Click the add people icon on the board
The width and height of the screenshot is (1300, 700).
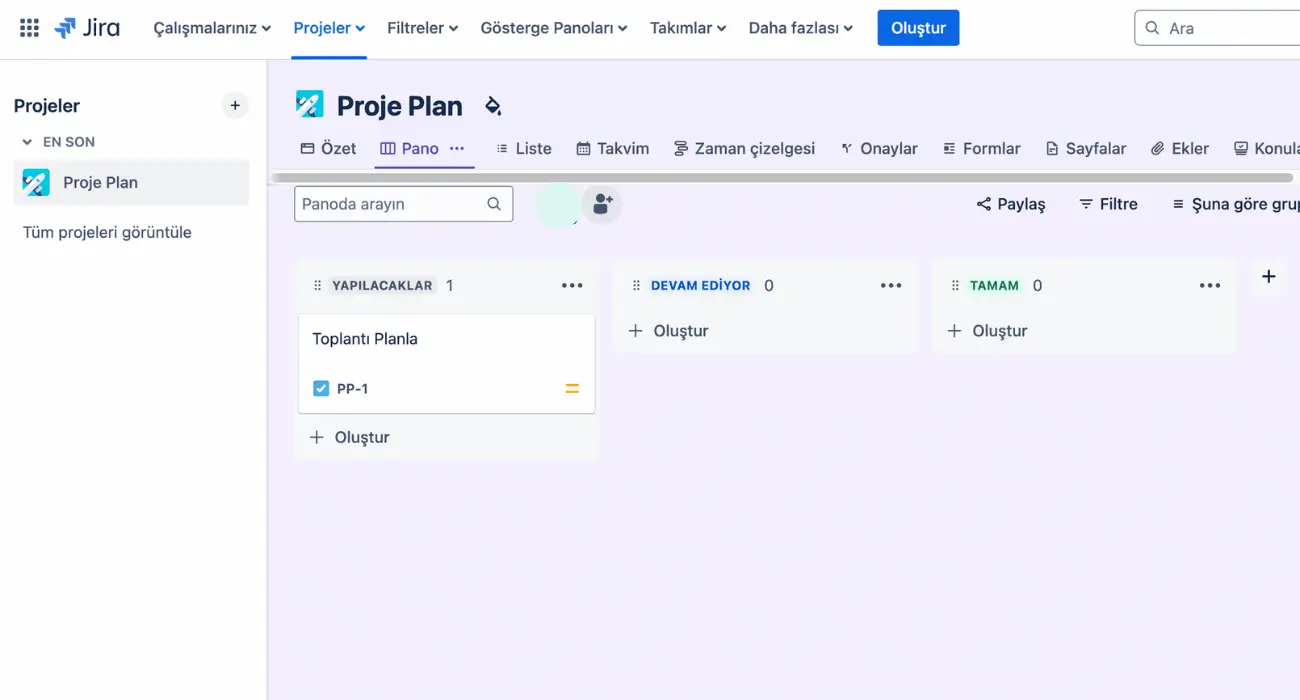[602, 203]
